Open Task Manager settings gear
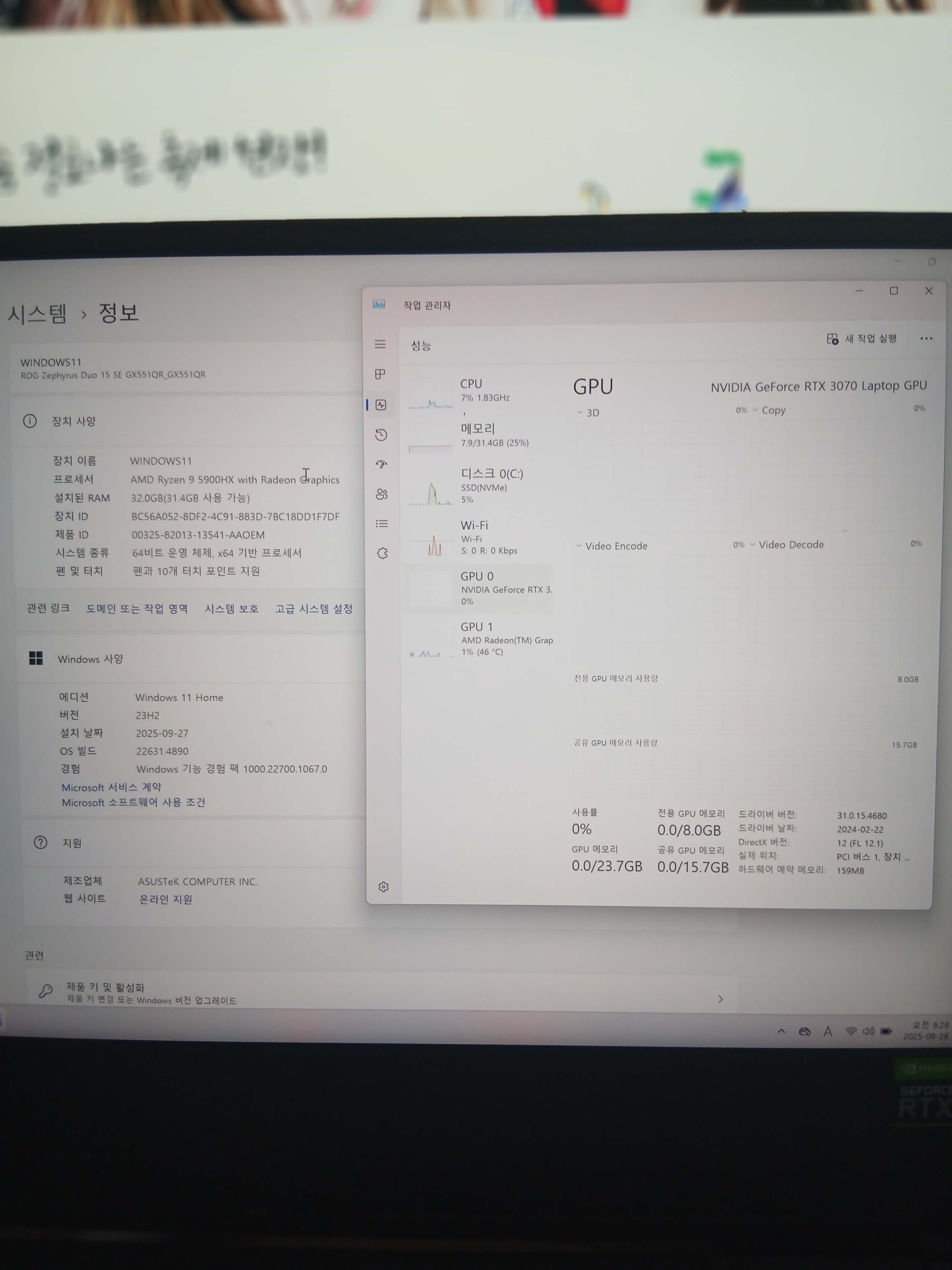 click(x=383, y=887)
